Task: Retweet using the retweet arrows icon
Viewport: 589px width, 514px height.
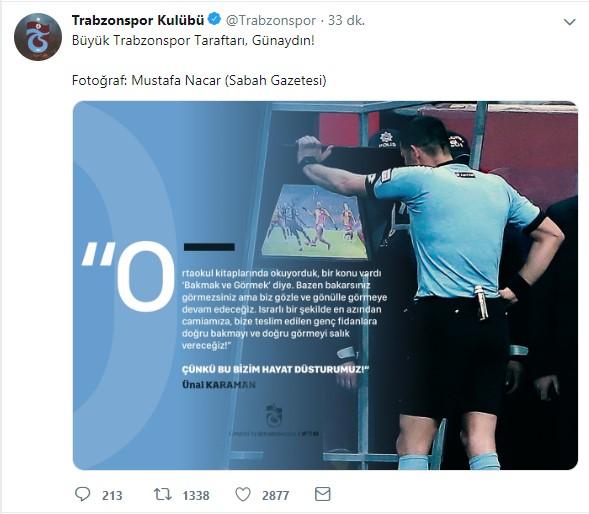Action: (x=163, y=494)
